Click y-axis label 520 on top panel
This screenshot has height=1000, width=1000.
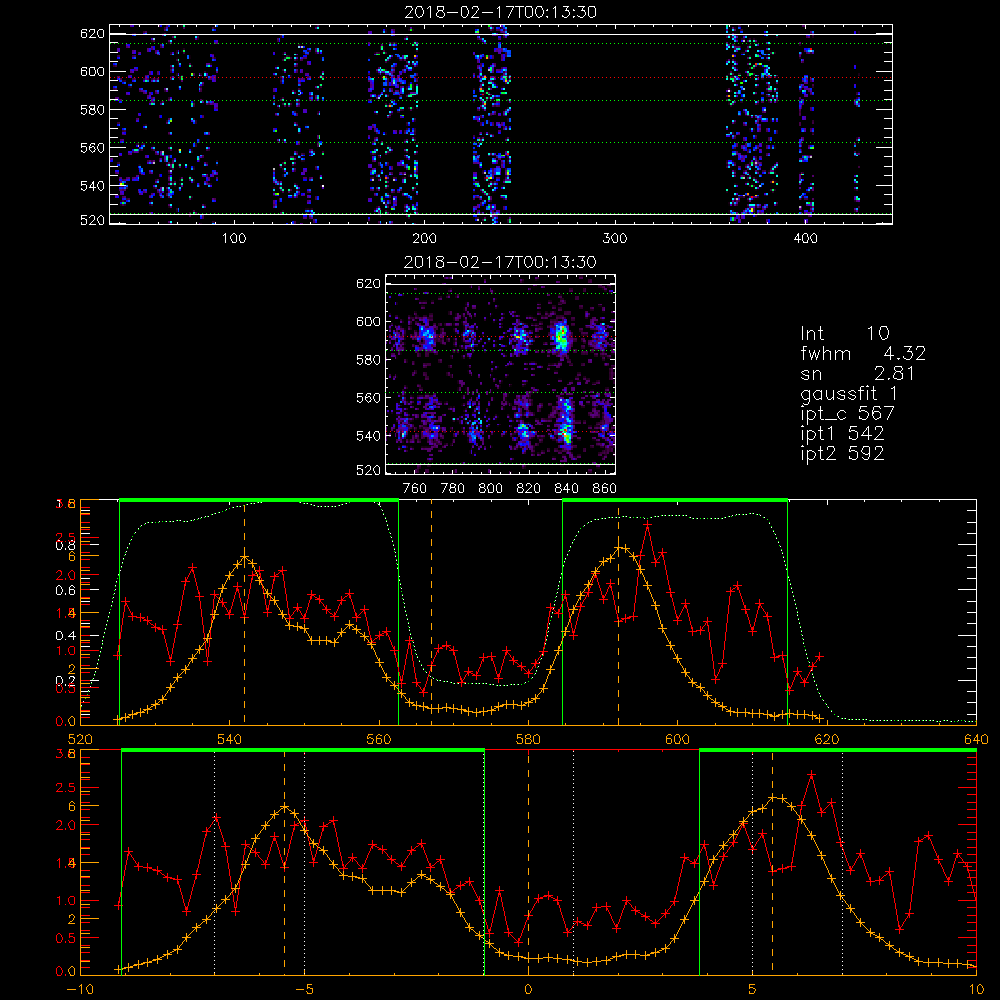click(x=92, y=220)
